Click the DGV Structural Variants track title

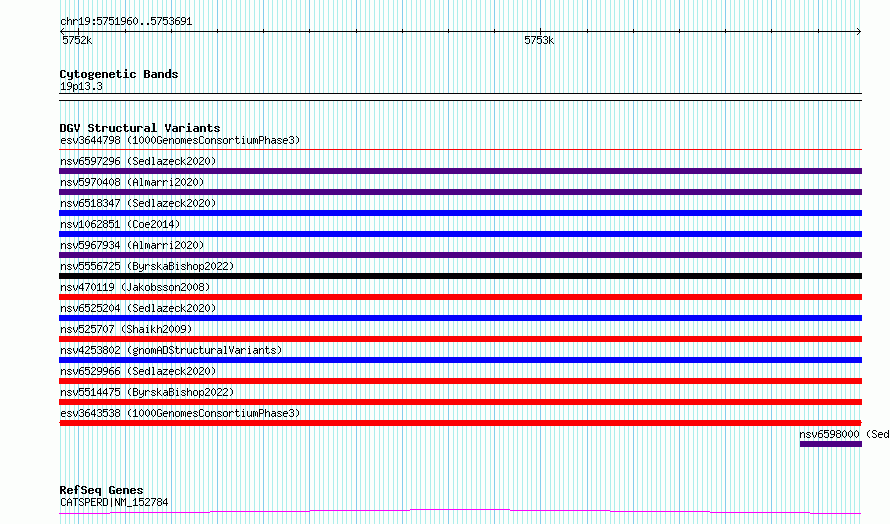tap(140, 128)
